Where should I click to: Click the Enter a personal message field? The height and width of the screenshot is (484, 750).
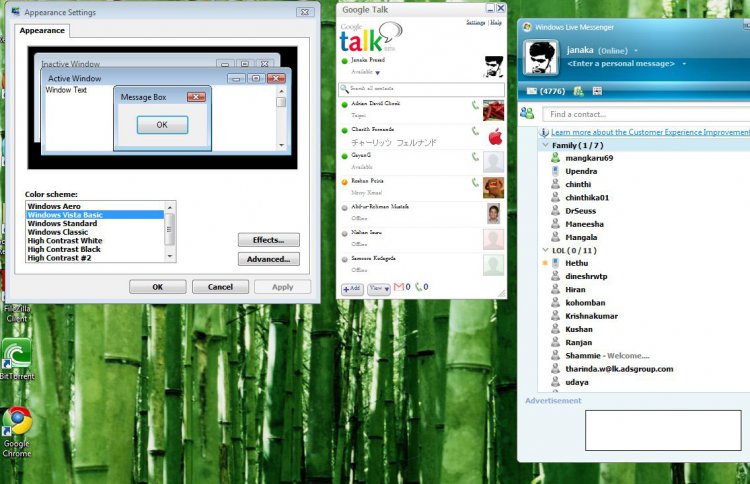[x=621, y=64]
